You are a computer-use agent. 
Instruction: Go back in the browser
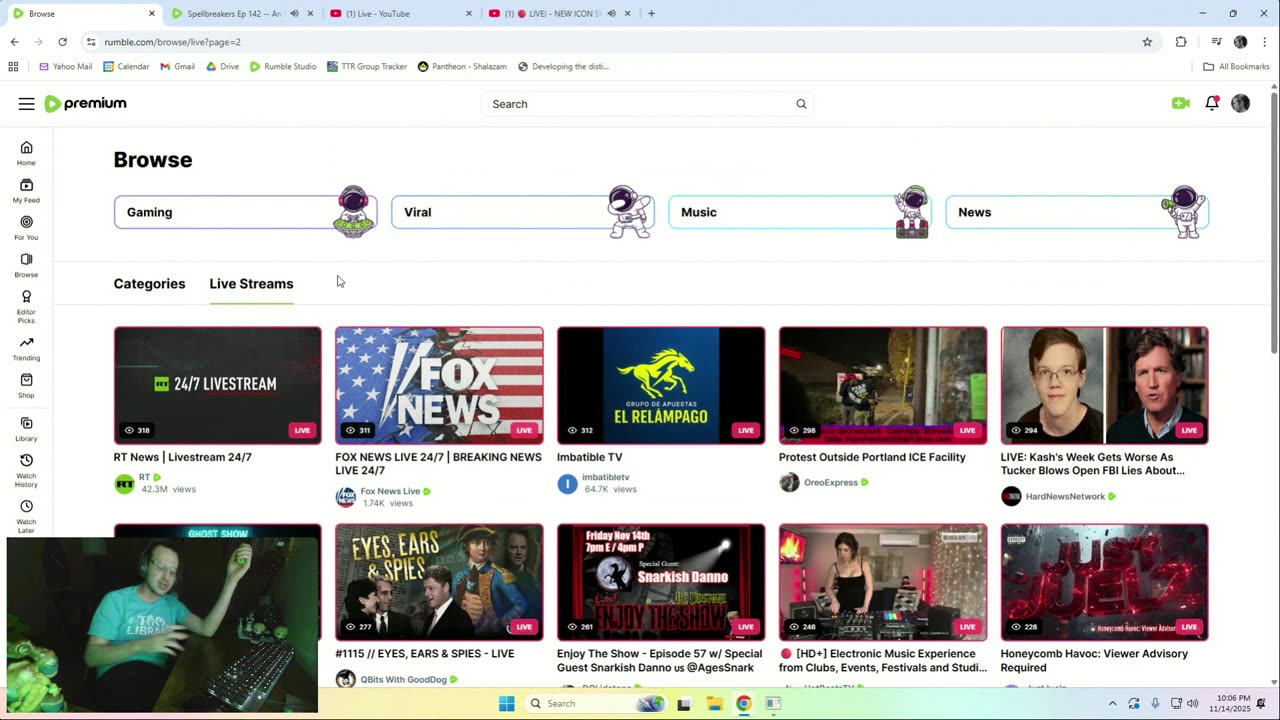[x=14, y=42]
